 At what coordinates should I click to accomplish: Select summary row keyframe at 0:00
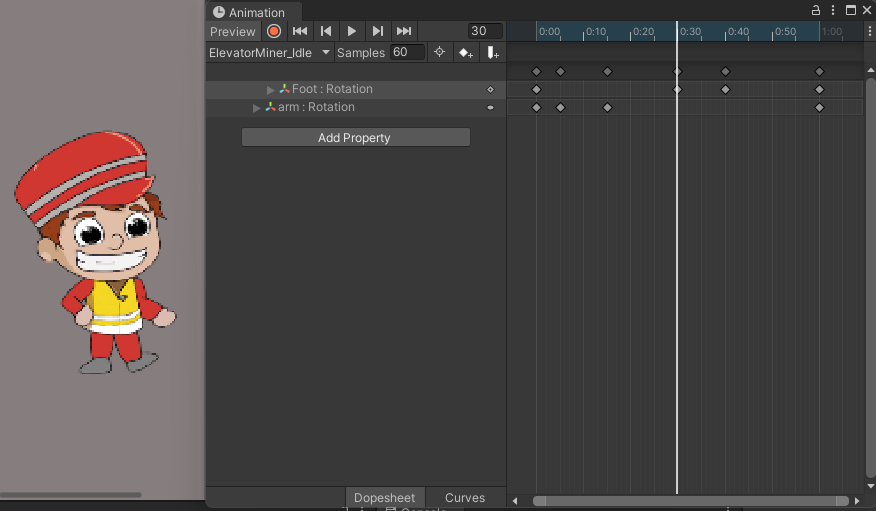(536, 71)
